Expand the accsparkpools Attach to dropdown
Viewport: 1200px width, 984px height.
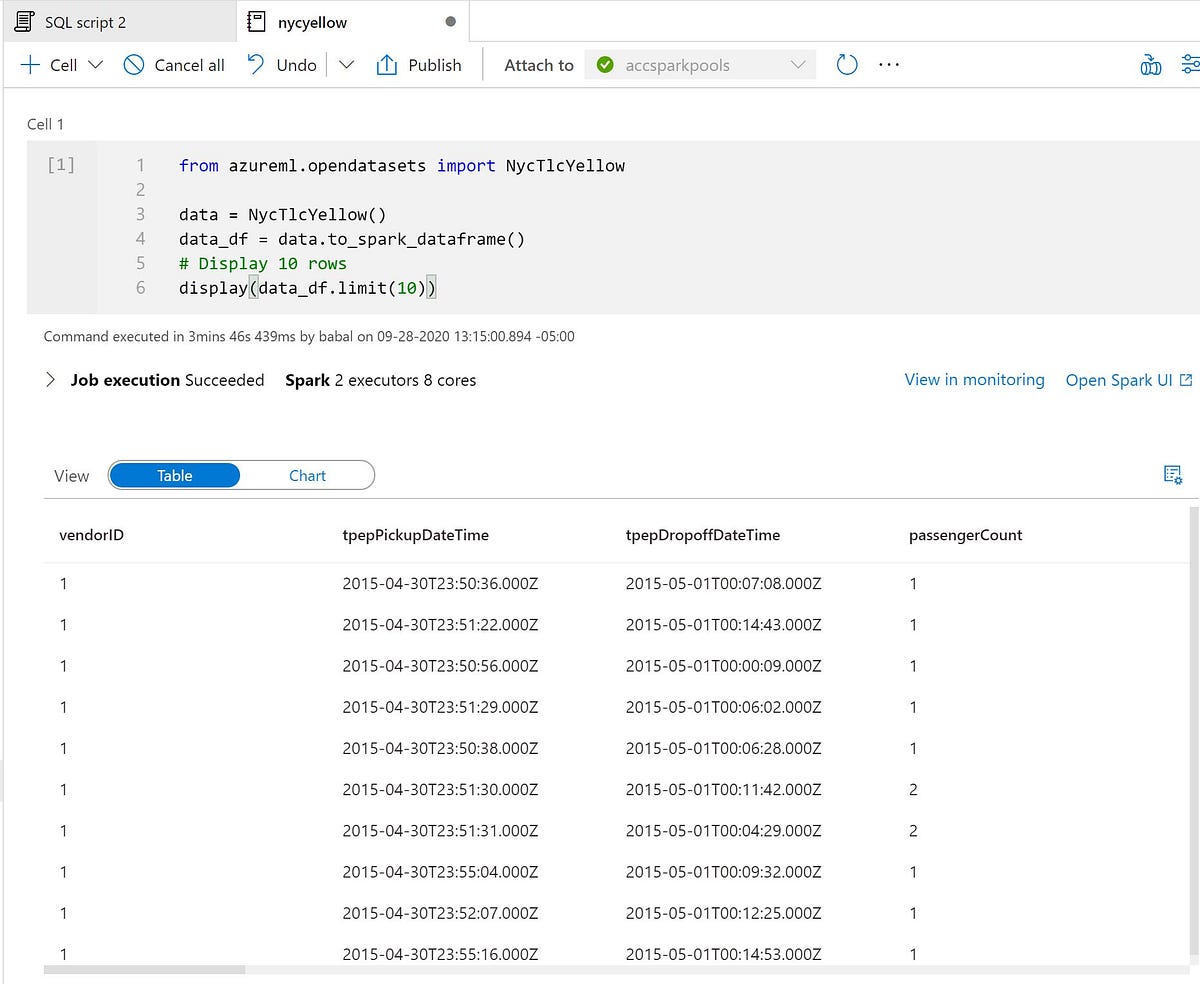797,64
